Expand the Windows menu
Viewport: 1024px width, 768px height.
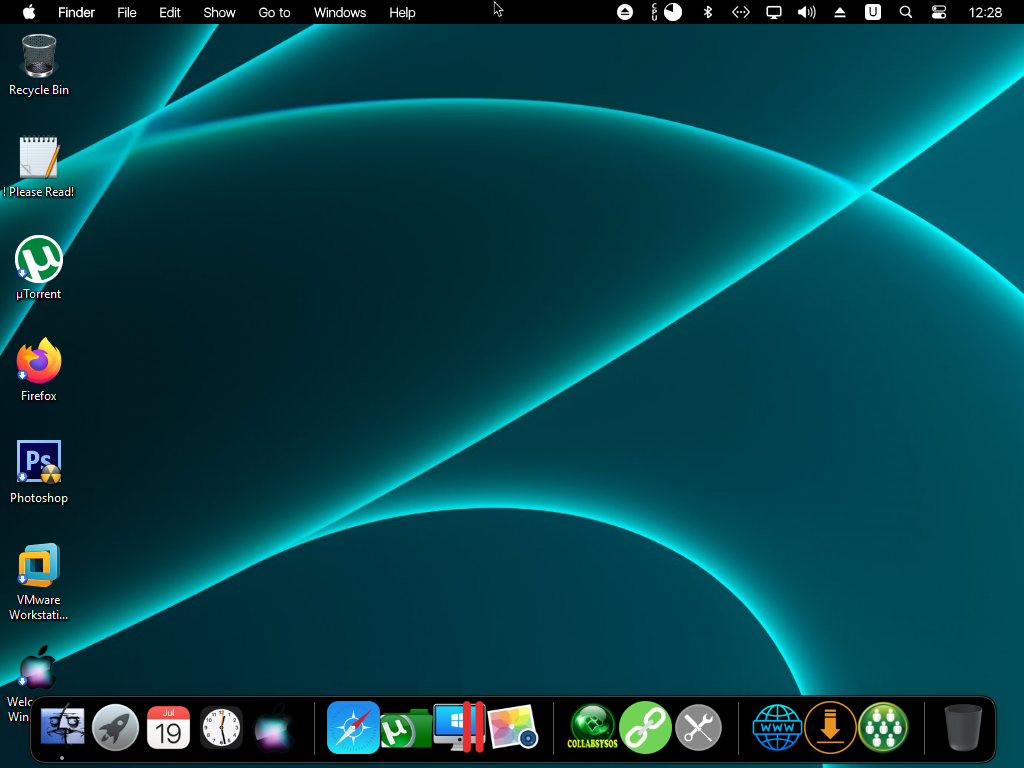[340, 12]
